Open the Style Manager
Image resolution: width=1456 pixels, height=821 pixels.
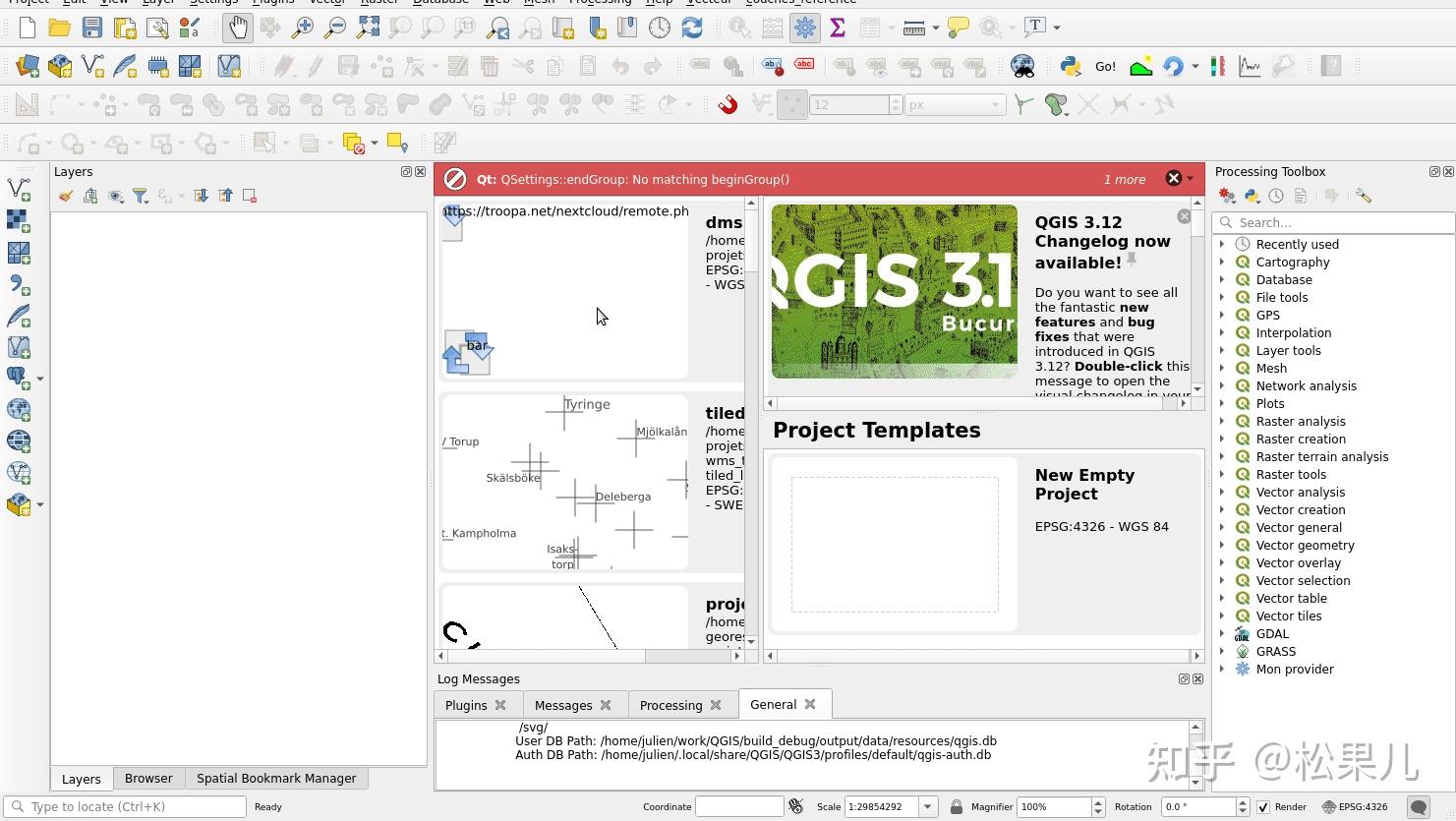(x=190, y=28)
